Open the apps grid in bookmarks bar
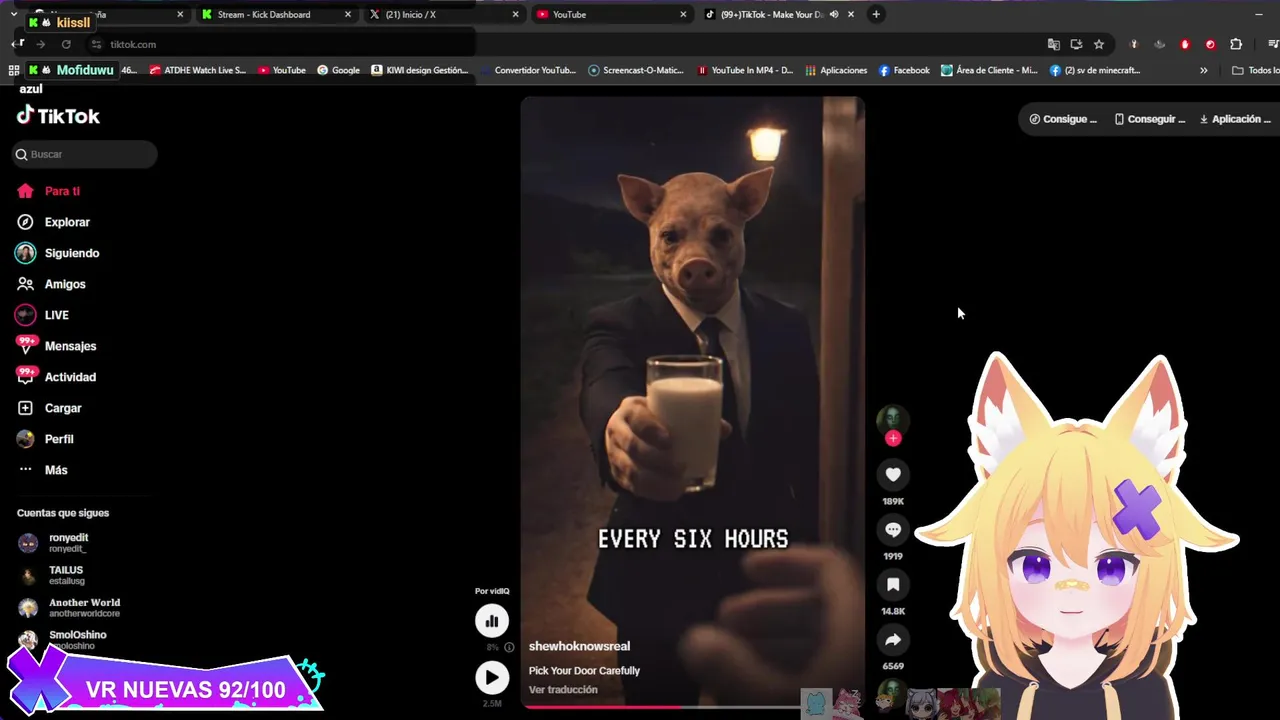The height and width of the screenshot is (720, 1280). 14,71
